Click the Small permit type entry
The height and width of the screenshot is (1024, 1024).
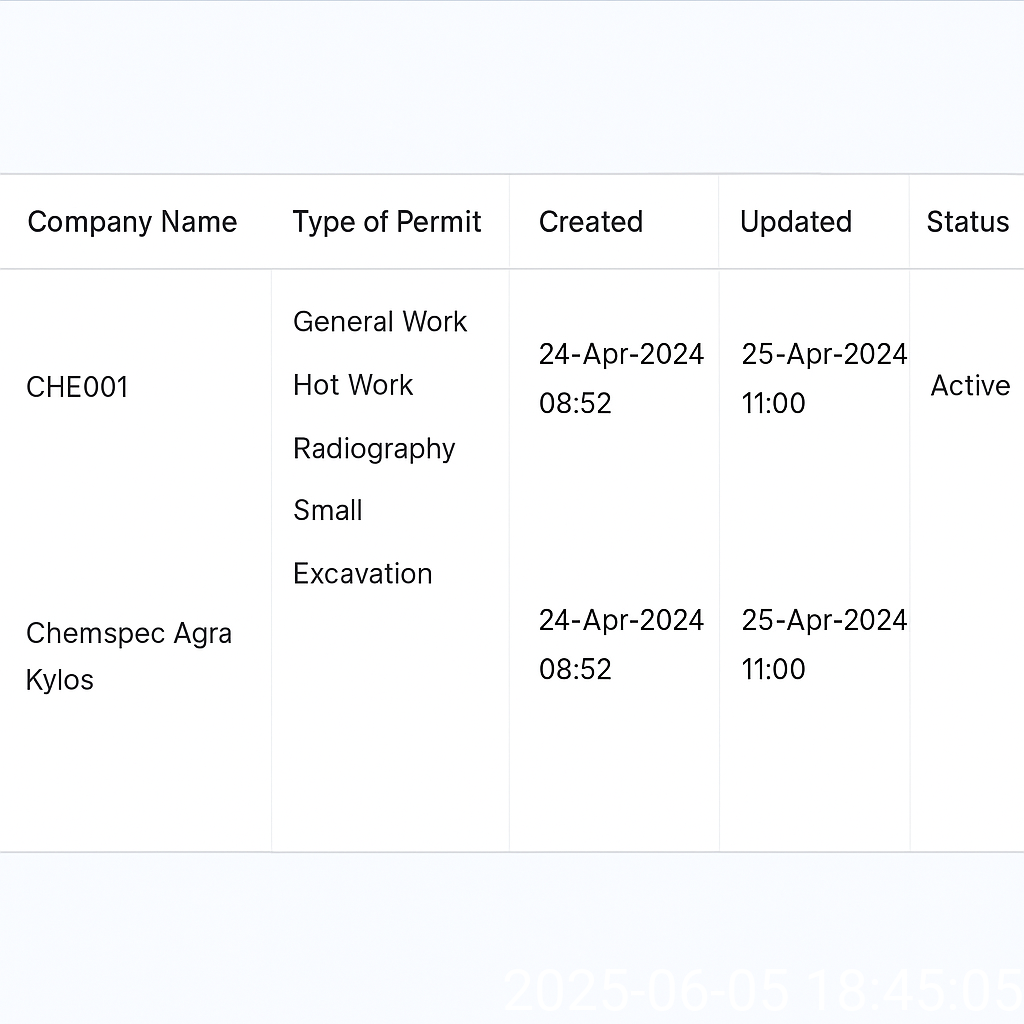click(327, 511)
